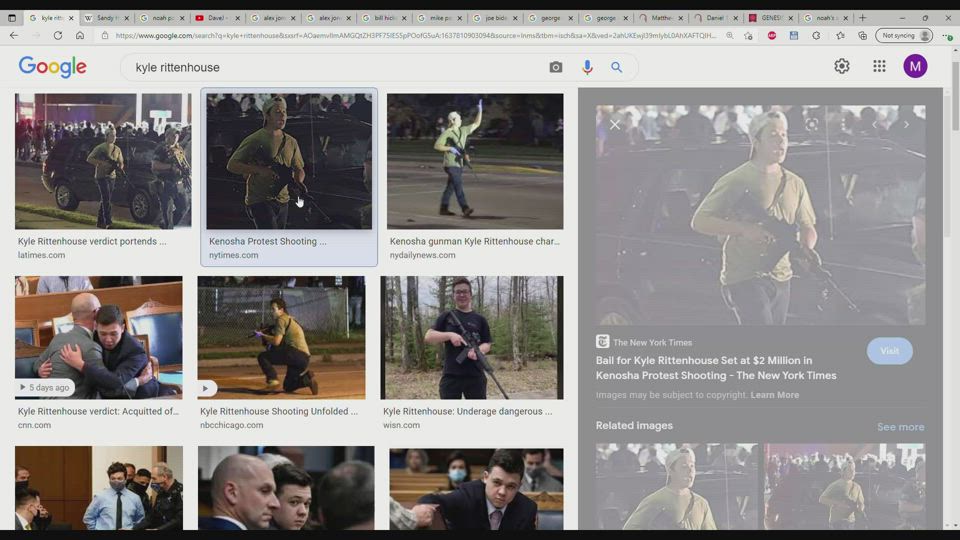The height and width of the screenshot is (540, 960).
Task: Click See more related images link
Action: [x=900, y=427]
